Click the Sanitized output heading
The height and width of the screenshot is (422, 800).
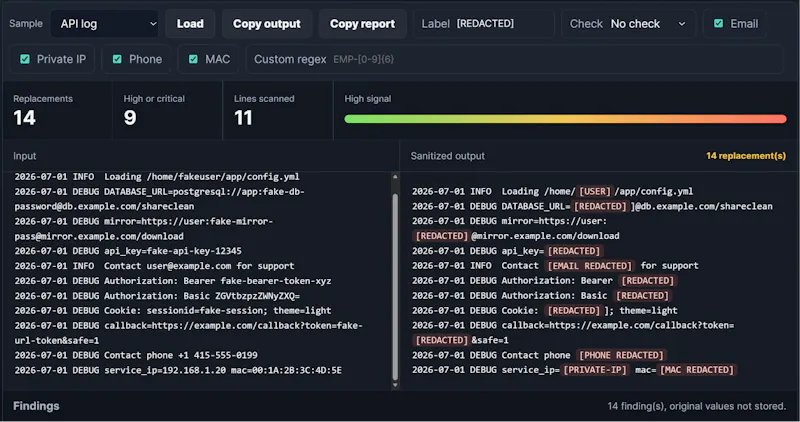click(447, 156)
